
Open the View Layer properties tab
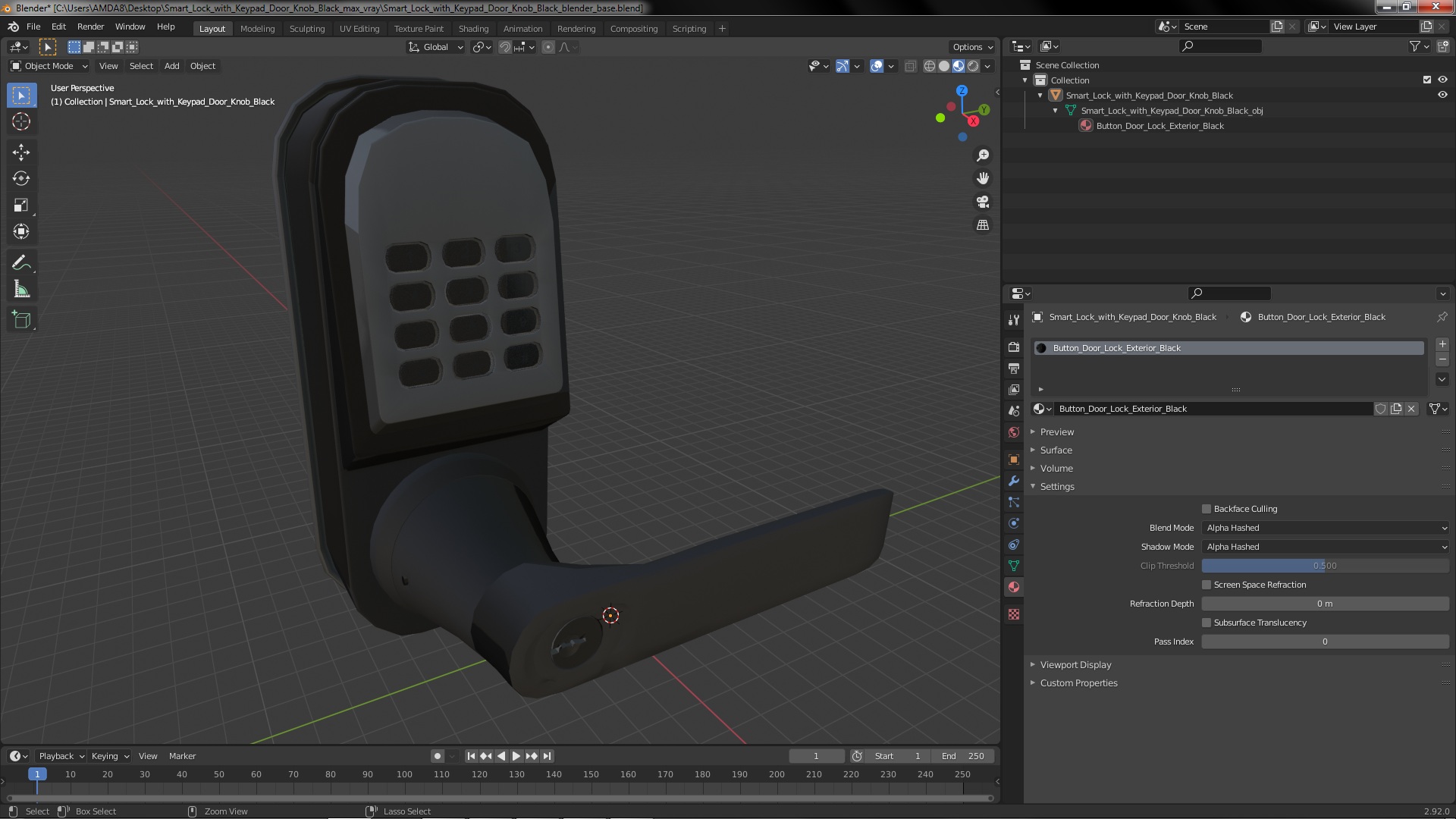[1014, 390]
